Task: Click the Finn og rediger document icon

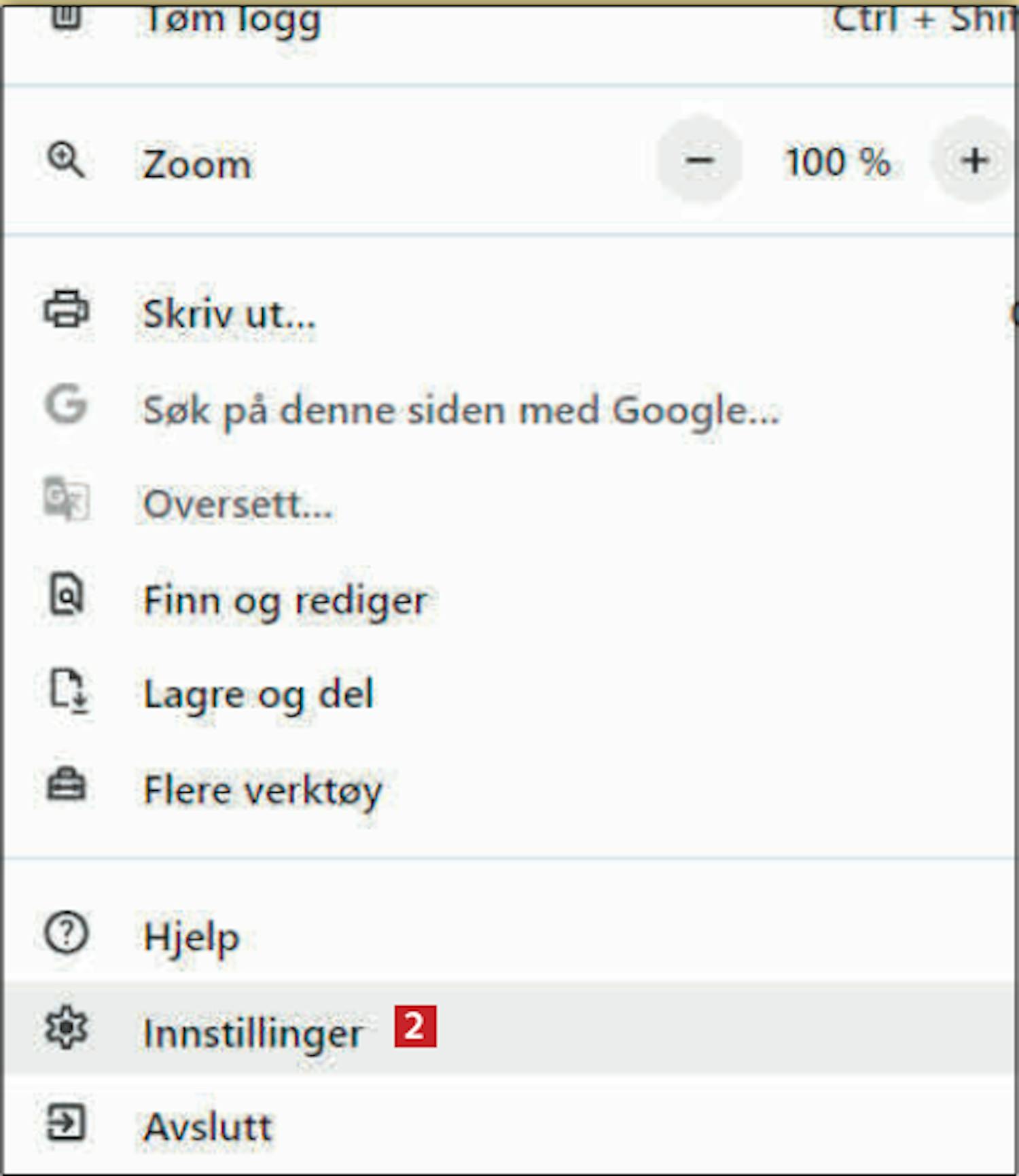Action: pyautogui.click(x=66, y=594)
